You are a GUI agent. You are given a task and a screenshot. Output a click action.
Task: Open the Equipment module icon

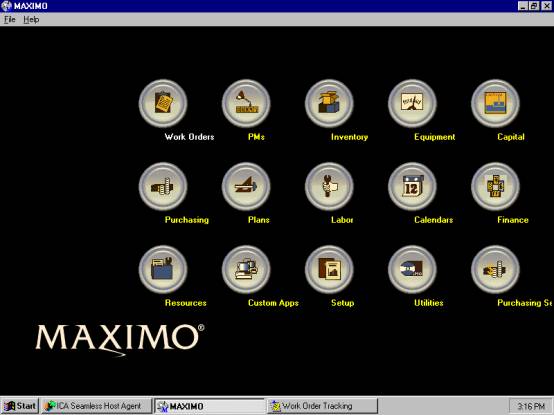tap(412, 103)
